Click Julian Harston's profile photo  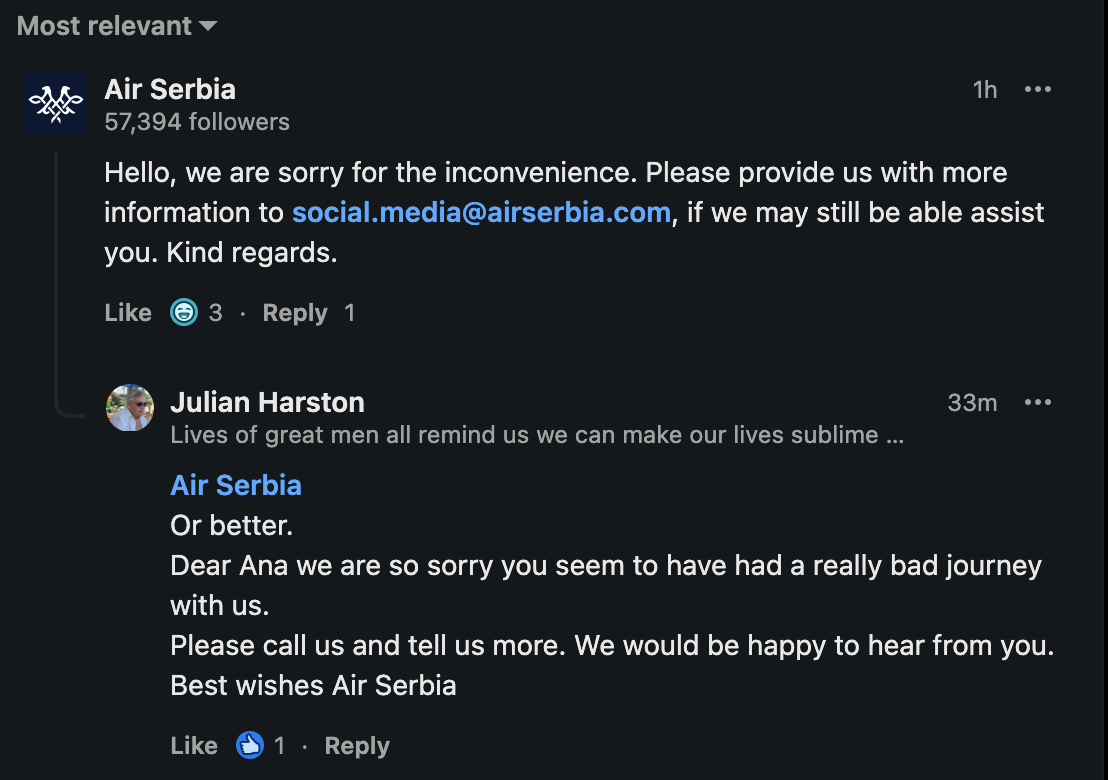pos(131,408)
